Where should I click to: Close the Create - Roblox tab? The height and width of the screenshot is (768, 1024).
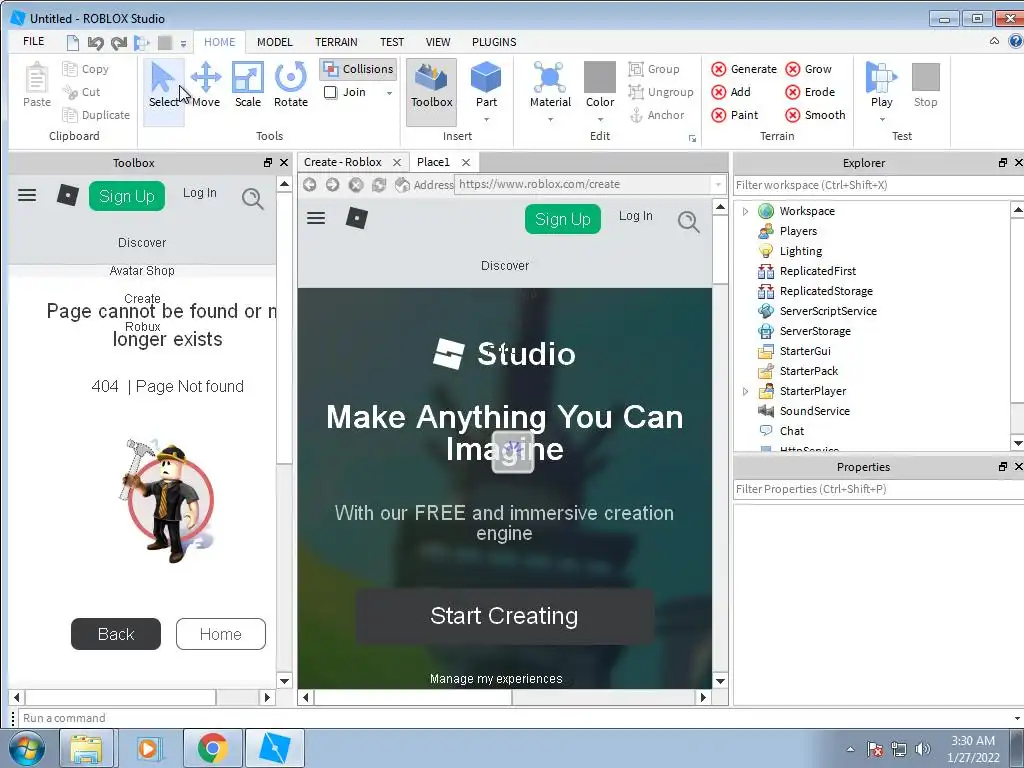396,162
